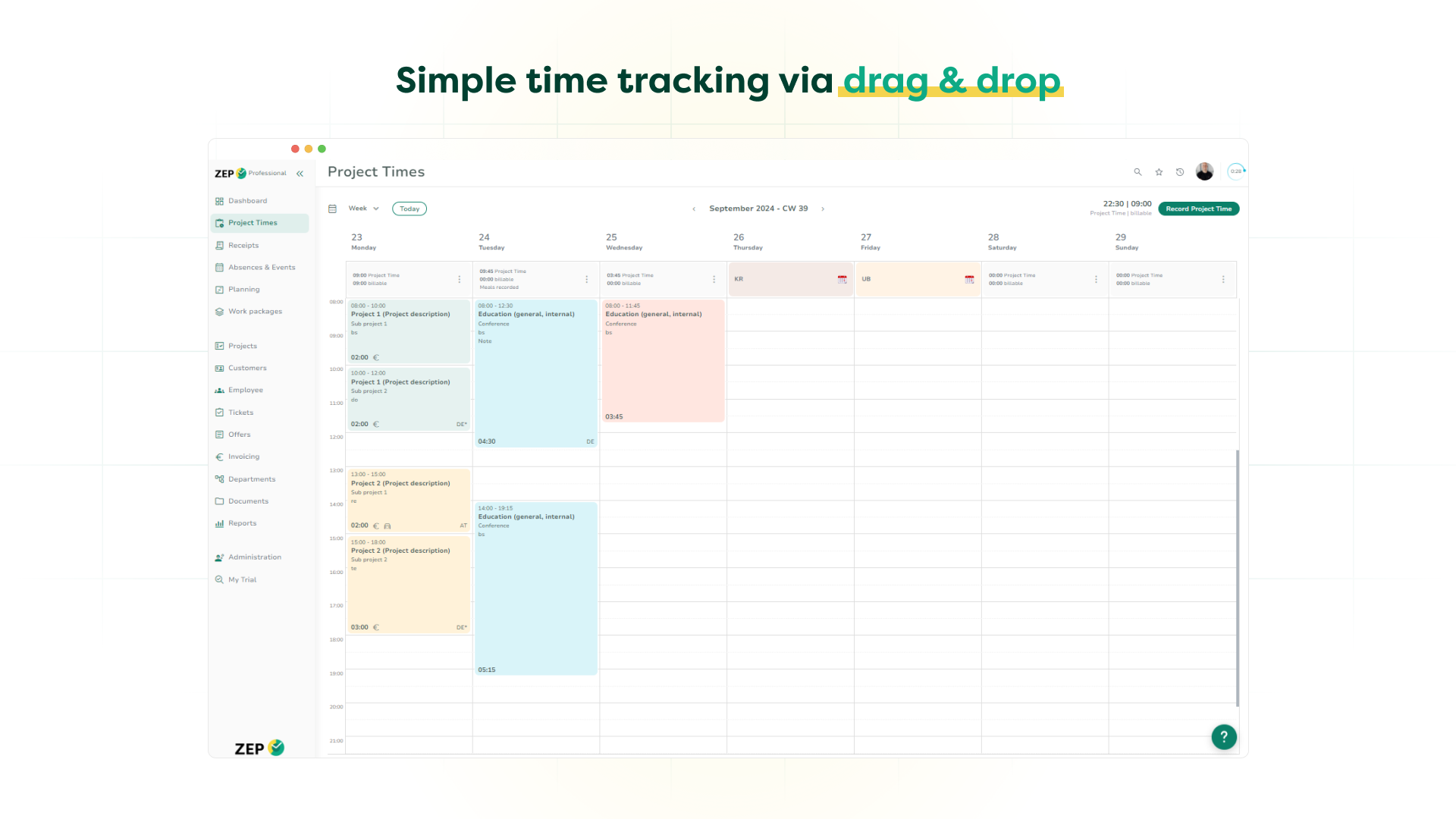The height and width of the screenshot is (819, 1456).
Task: Open the Reports section
Action: point(241,522)
